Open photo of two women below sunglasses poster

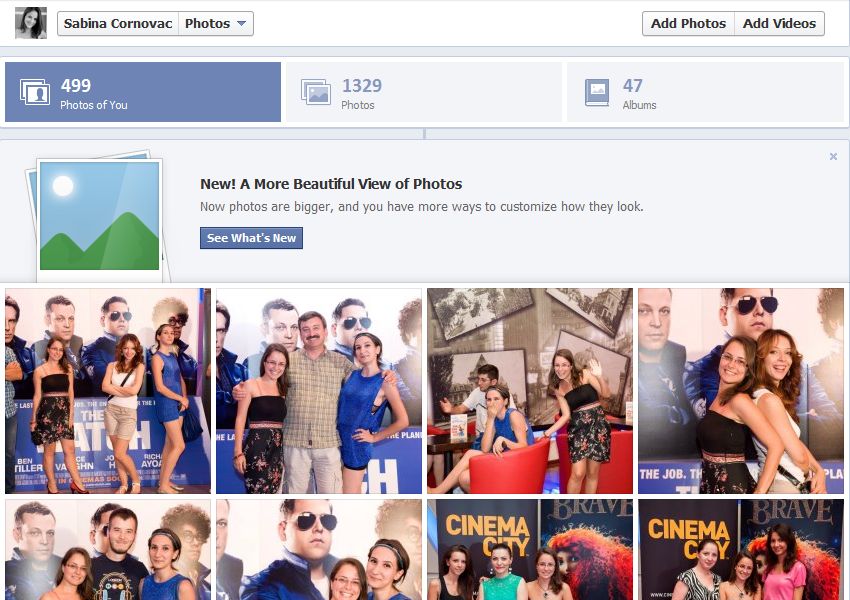pyautogui.click(x=319, y=550)
